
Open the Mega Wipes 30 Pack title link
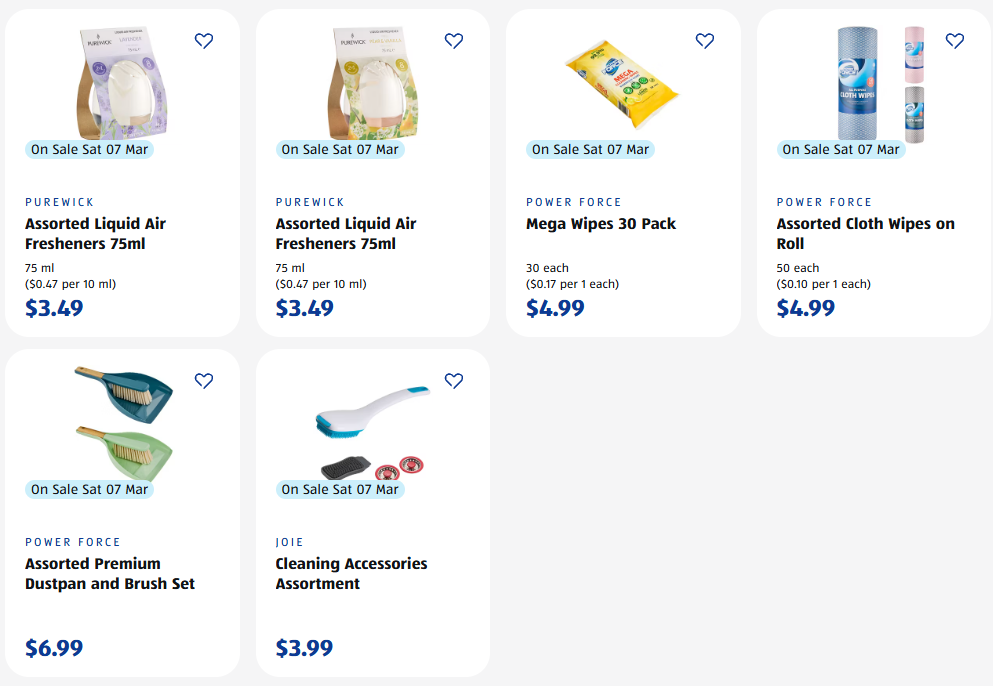(601, 224)
